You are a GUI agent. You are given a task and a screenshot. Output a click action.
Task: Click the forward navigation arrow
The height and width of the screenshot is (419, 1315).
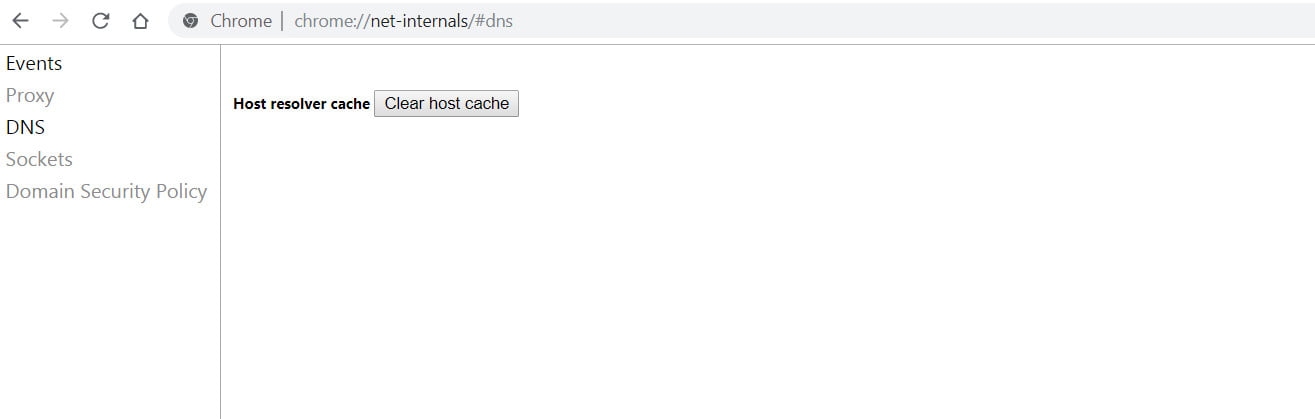point(60,21)
